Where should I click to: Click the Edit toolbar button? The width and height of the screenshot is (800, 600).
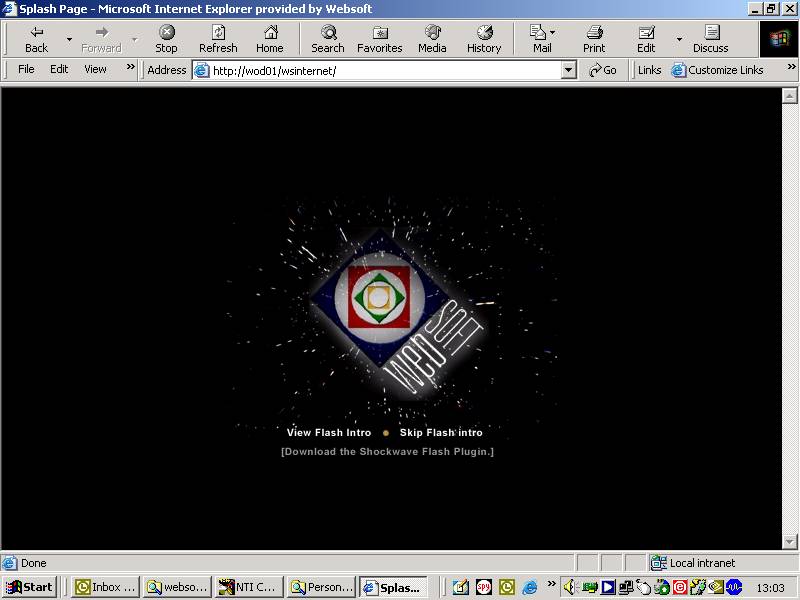coord(646,39)
